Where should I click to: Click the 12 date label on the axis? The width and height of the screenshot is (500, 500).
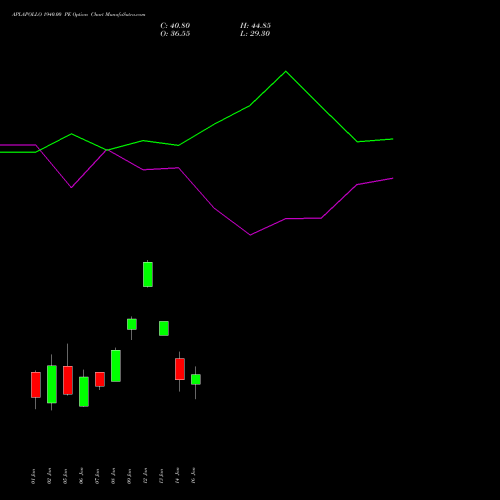click(x=145, y=476)
